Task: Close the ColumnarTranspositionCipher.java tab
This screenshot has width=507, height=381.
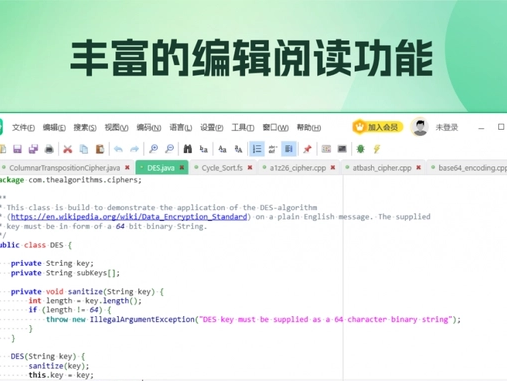Action: click(x=127, y=167)
